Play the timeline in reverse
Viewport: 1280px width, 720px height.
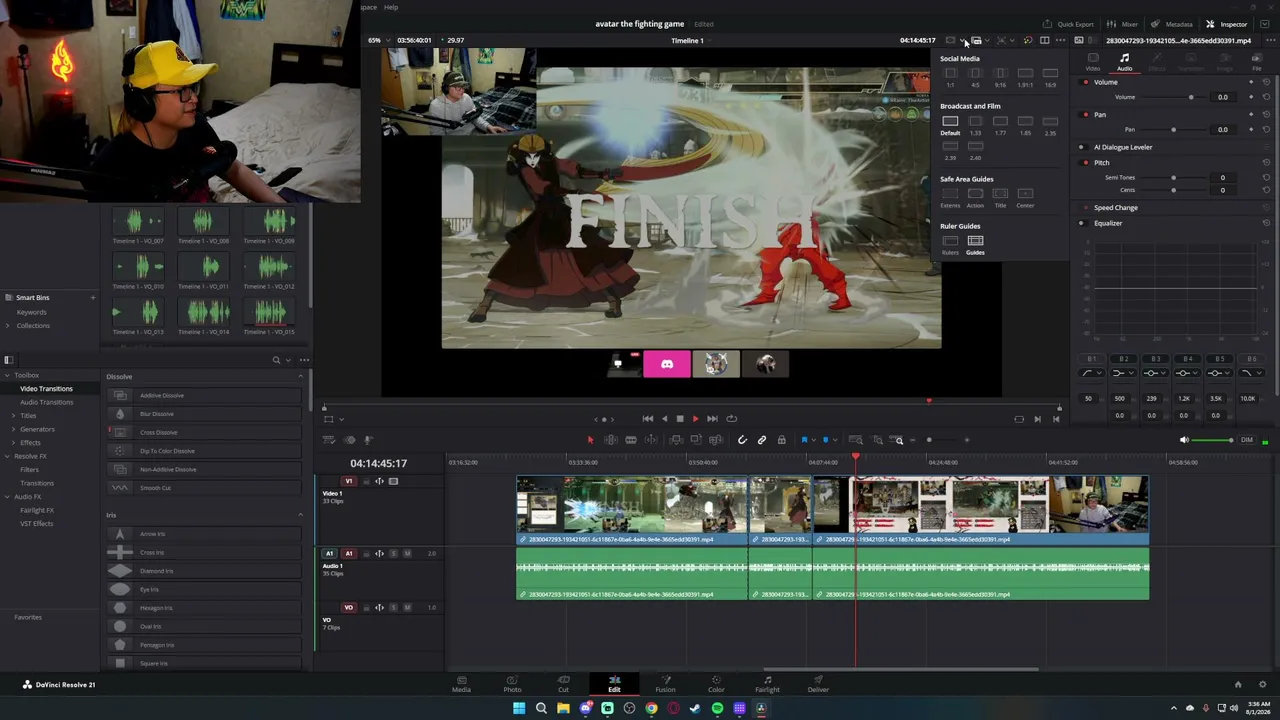point(664,419)
